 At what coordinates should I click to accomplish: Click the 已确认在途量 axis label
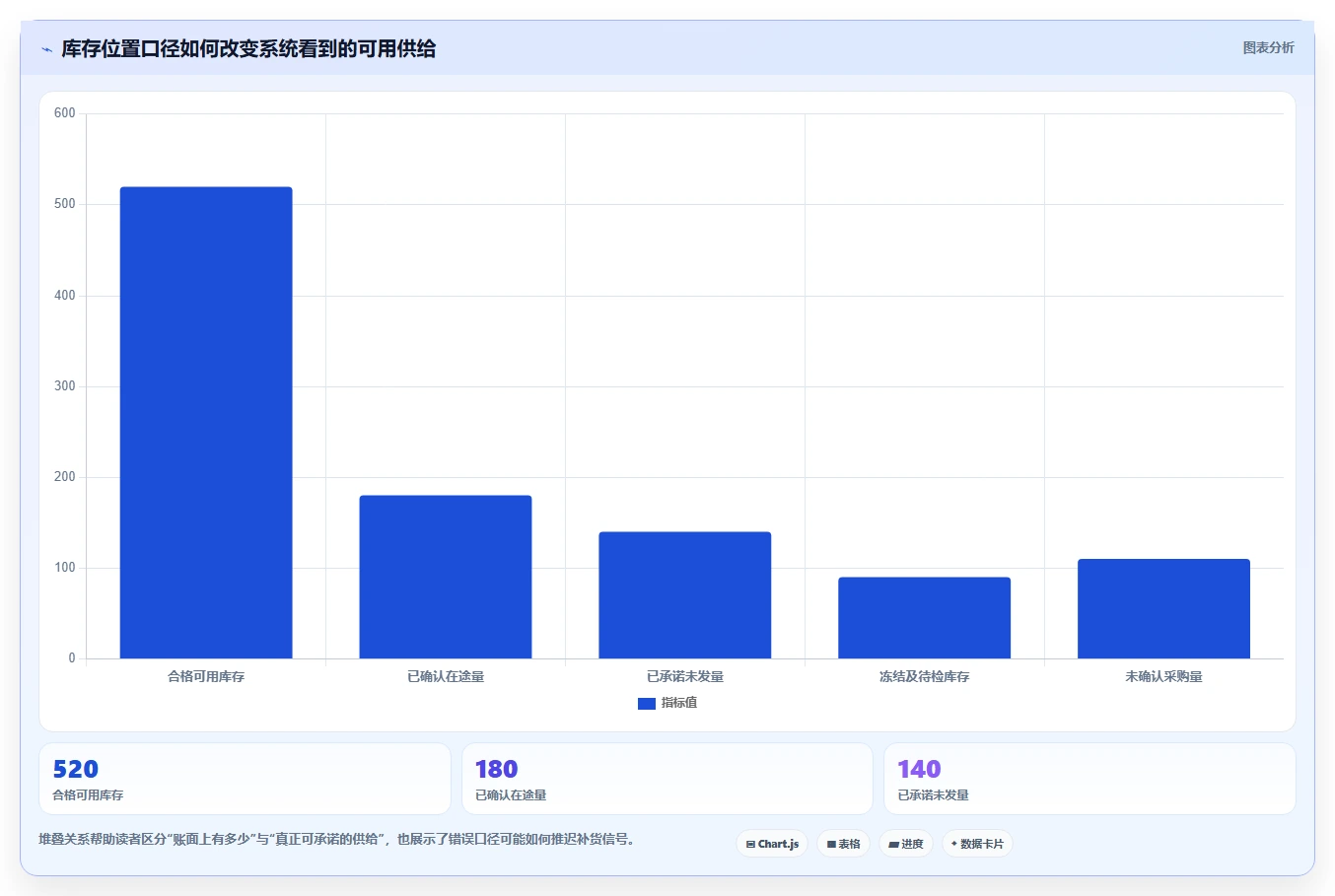click(x=446, y=676)
